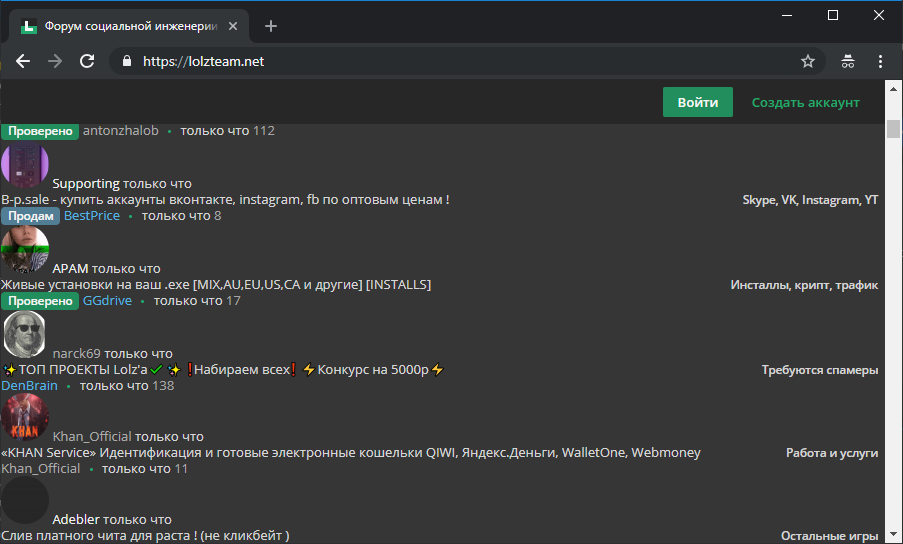Image resolution: width=903 pixels, height=544 pixels.
Task: Click the green Войти button
Action: coord(697,102)
